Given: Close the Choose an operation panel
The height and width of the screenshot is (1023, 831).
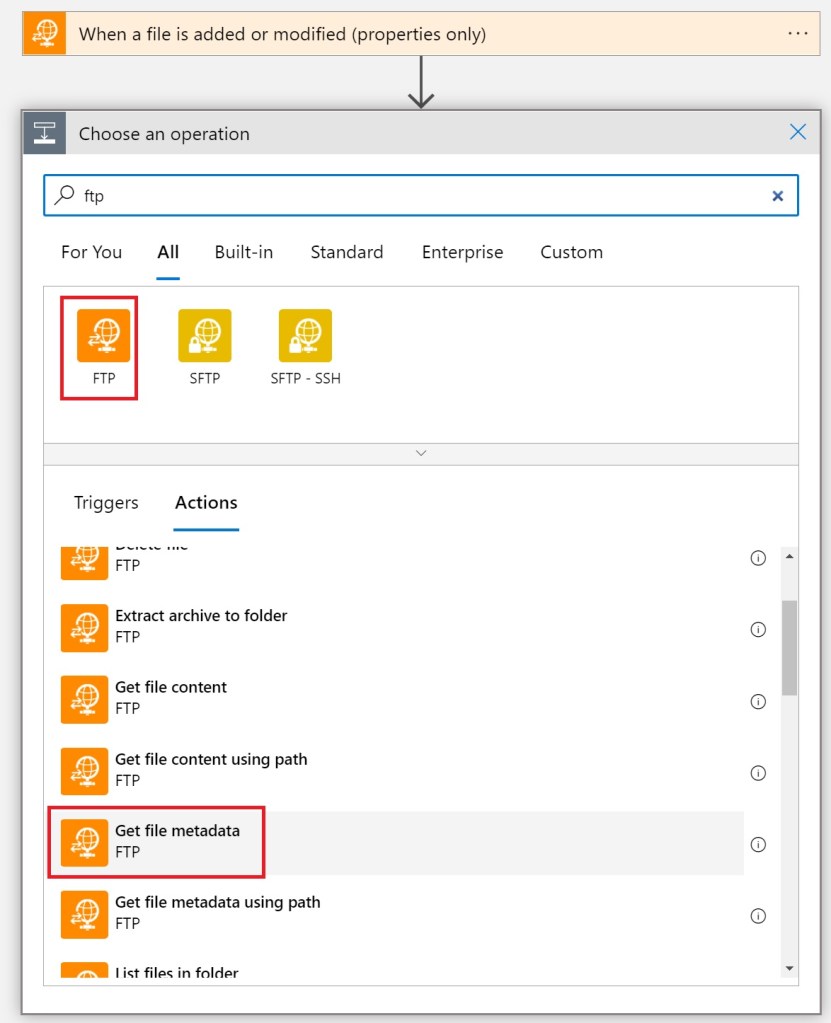Looking at the screenshot, I should pyautogui.click(x=797, y=132).
